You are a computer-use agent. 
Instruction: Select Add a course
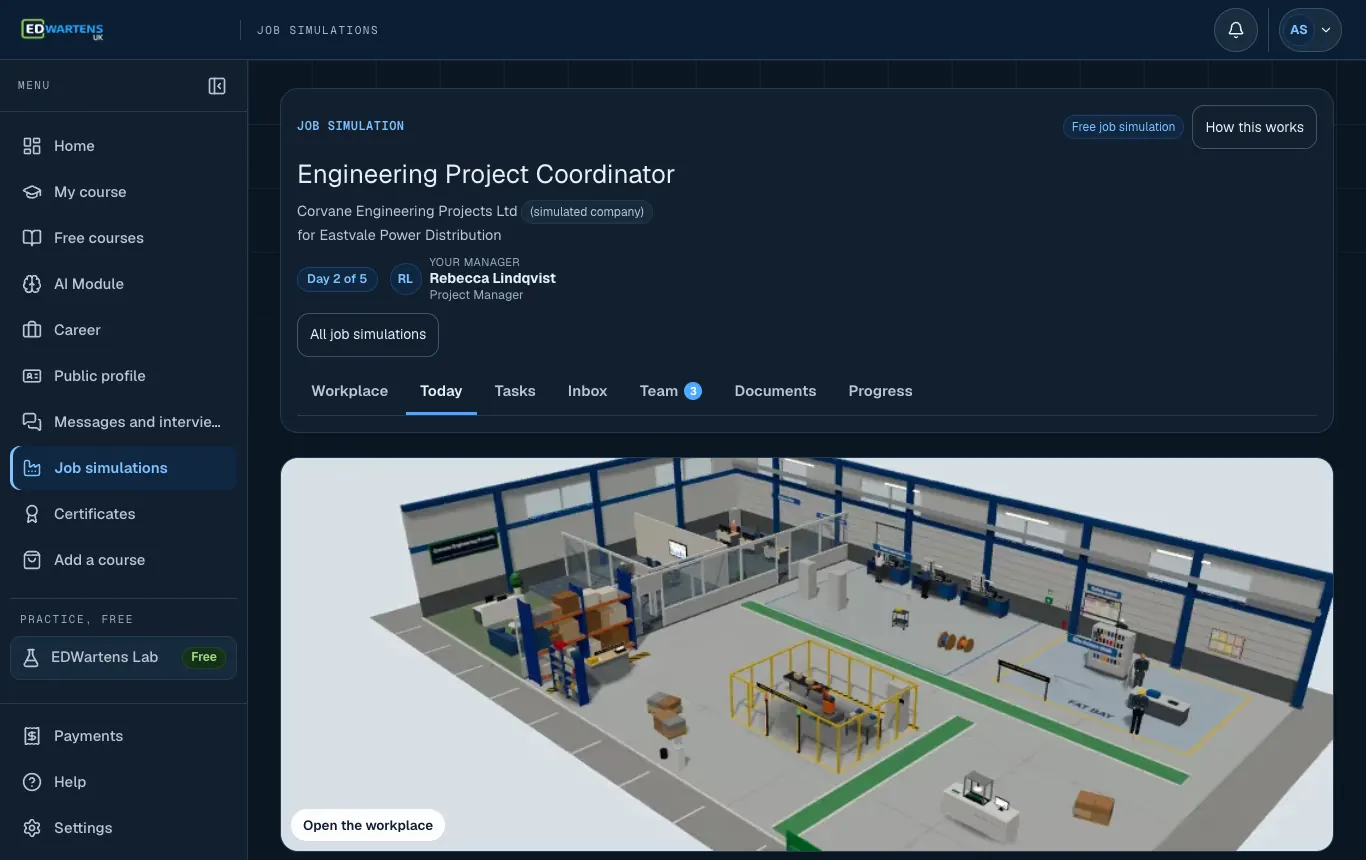(x=123, y=560)
